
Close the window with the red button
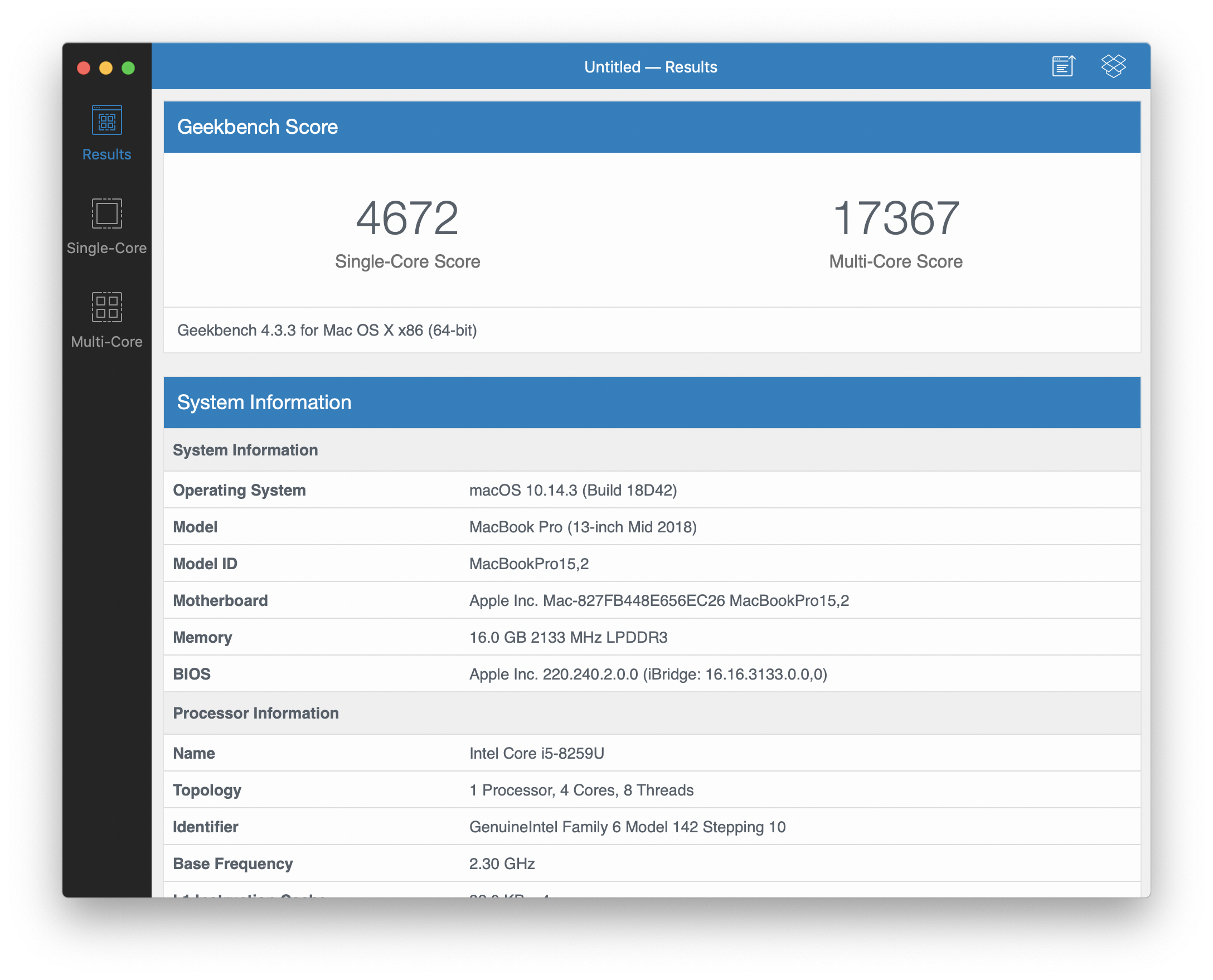pyautogui.click(x=84, y=68)
